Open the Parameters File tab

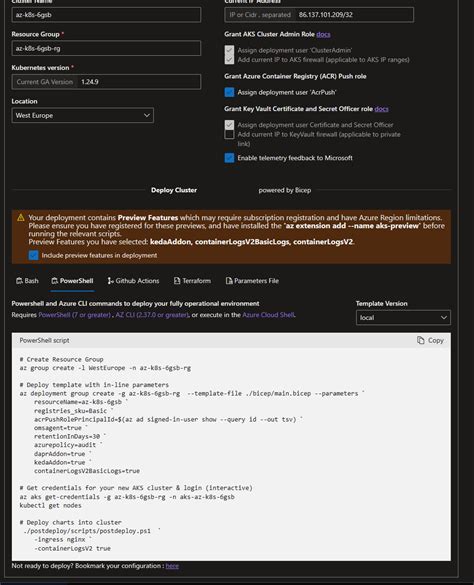252,281
